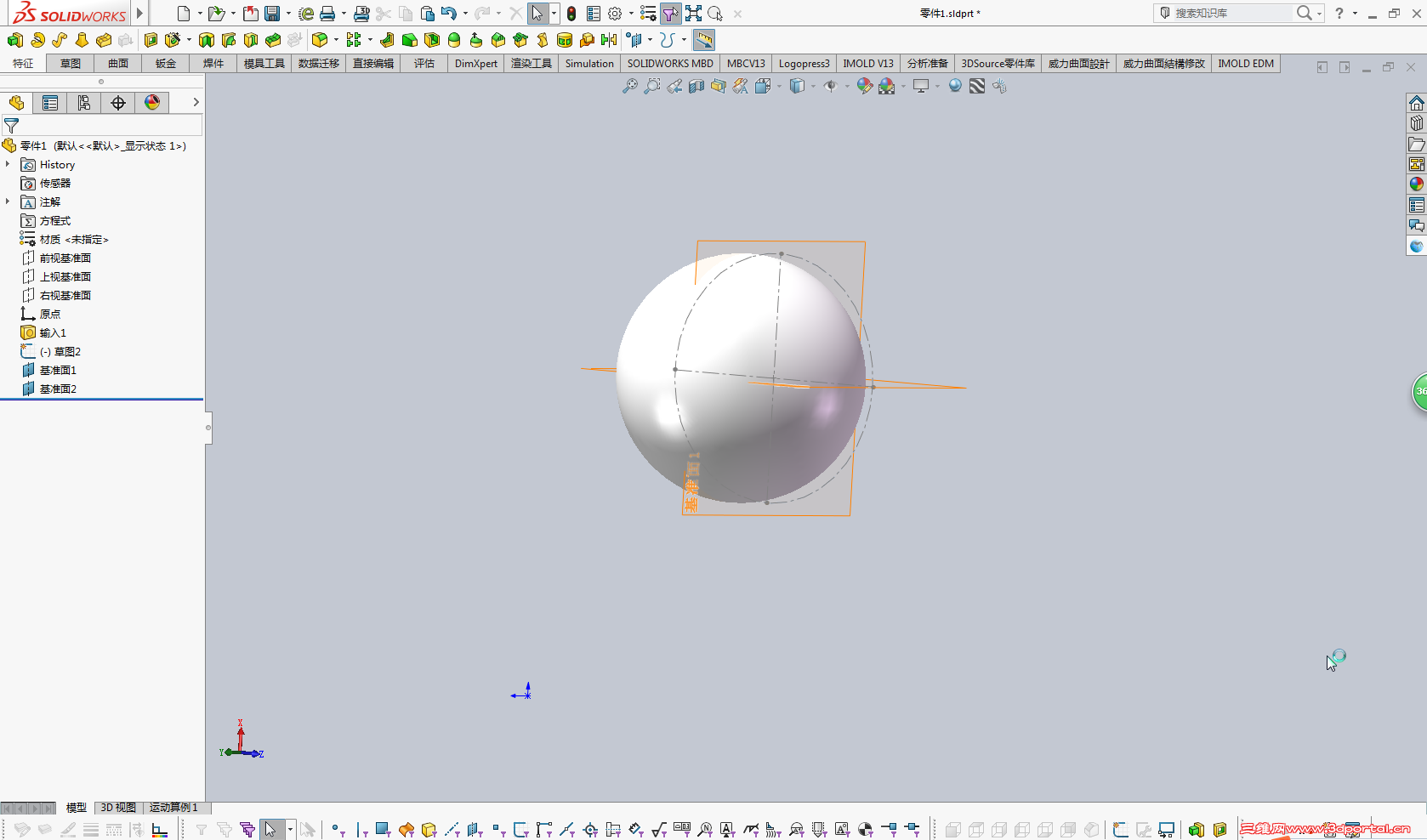This screenshot has height=840, width=1427.
Task: Open the SOLIDWORKS MBD tab
Action: (670, 64)
